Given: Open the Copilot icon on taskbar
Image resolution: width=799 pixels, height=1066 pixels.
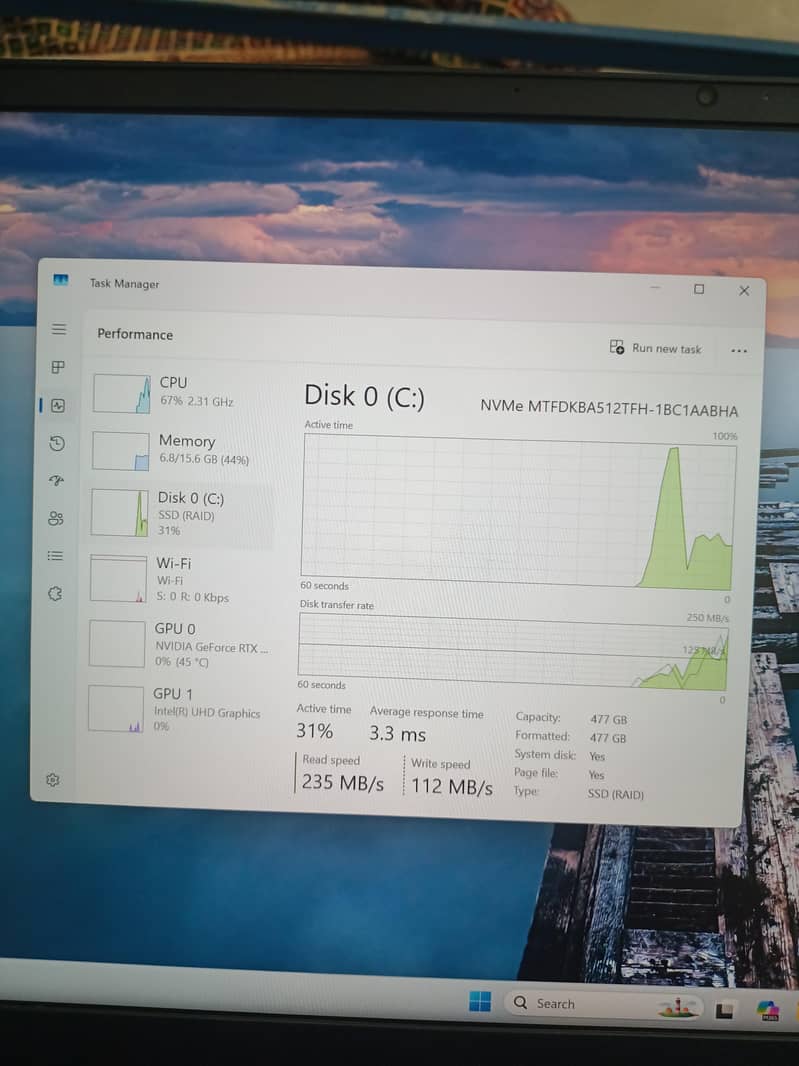Looking at the screenshot, I should pyautogui.click(x=768, y=1011).
